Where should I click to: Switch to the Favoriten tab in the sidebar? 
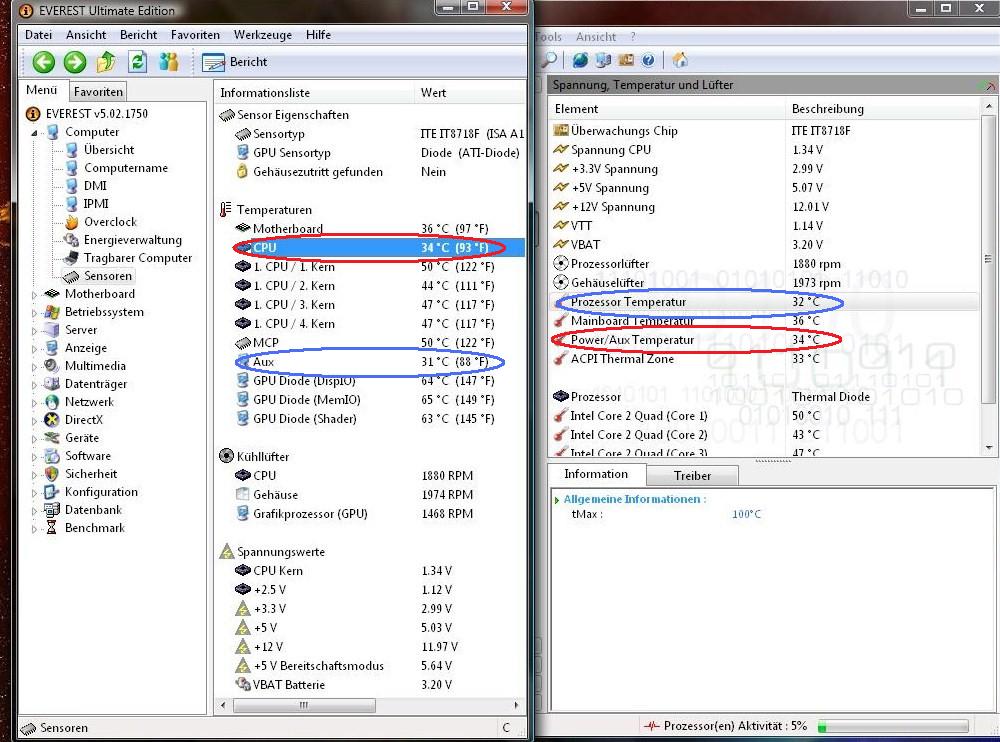click(x=98, y=91)
